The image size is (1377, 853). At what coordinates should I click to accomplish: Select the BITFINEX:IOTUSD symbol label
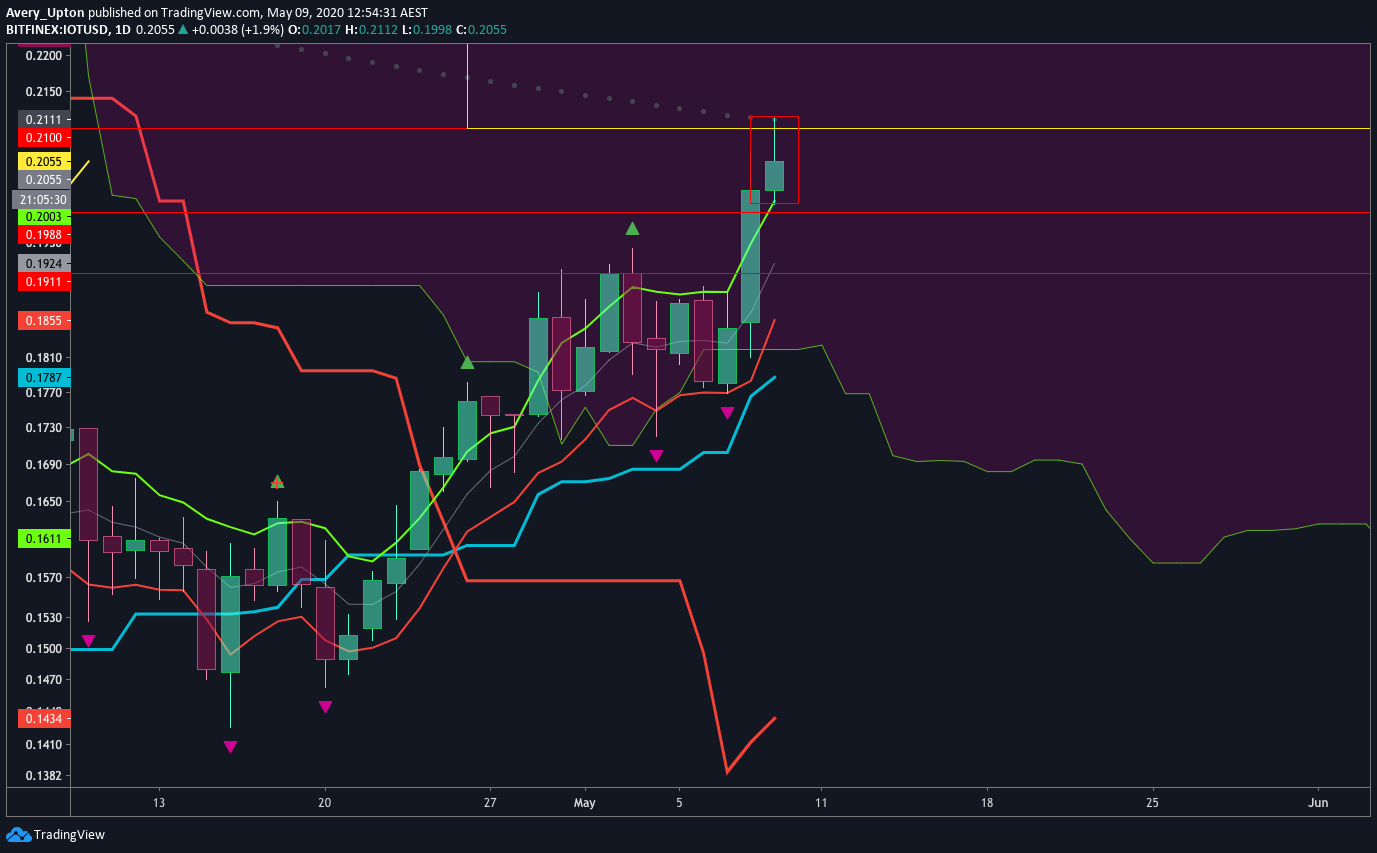[x=56, y=30]
